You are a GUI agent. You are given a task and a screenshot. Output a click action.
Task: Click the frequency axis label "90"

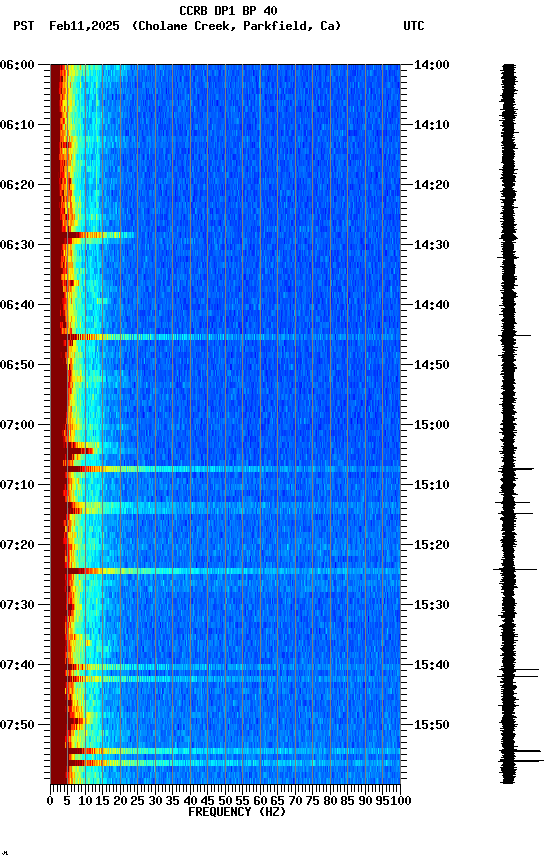365,801
